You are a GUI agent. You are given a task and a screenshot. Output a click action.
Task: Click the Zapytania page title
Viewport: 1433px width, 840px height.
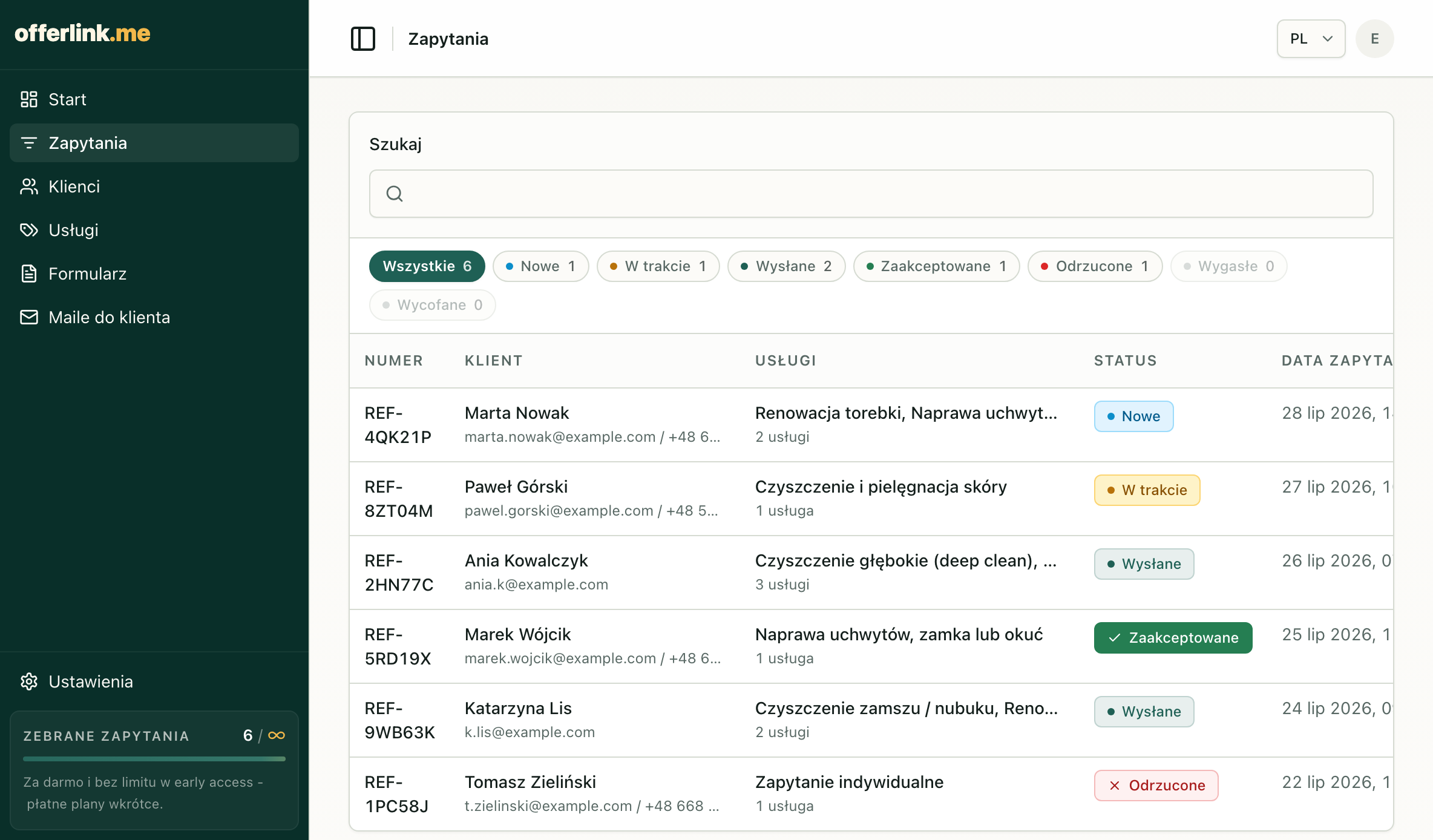point(448,39)
